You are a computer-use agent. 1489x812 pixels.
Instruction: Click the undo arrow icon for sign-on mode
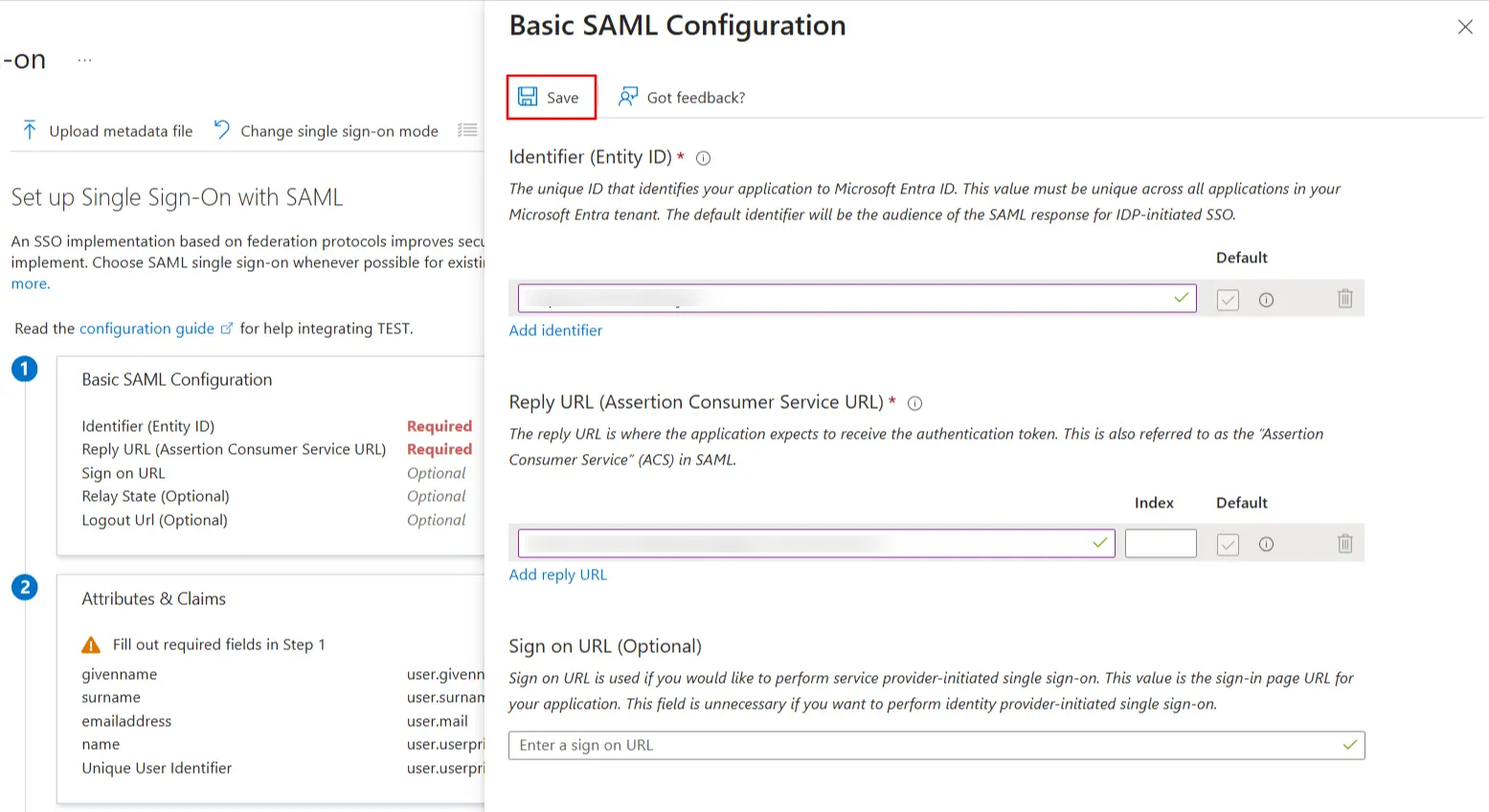click(x=221, y=129)
